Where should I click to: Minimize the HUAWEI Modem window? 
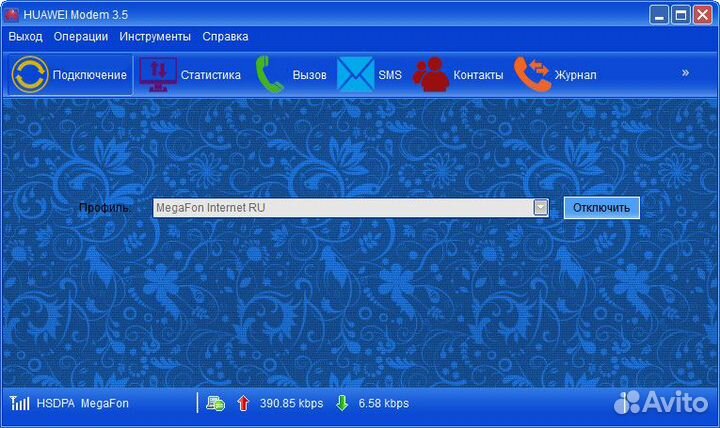point(658,15)
